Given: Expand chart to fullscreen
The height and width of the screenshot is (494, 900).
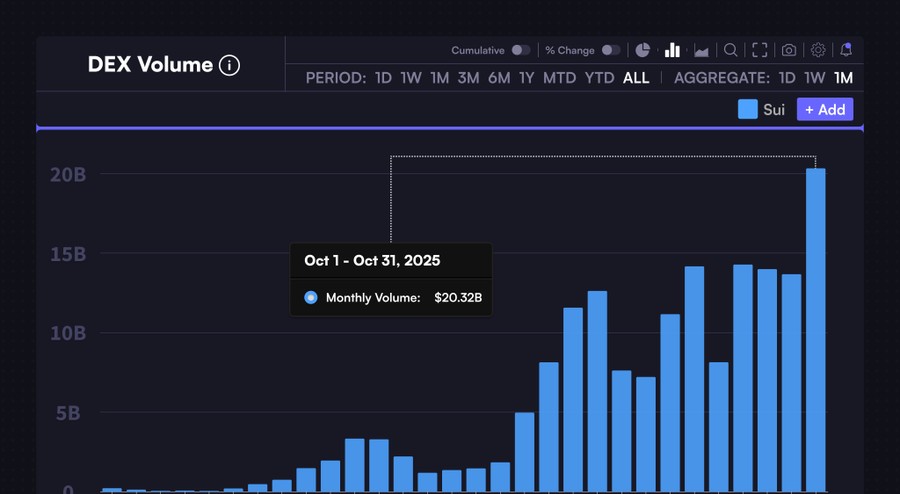Looking at the screenshot, I should pos(759,50).
